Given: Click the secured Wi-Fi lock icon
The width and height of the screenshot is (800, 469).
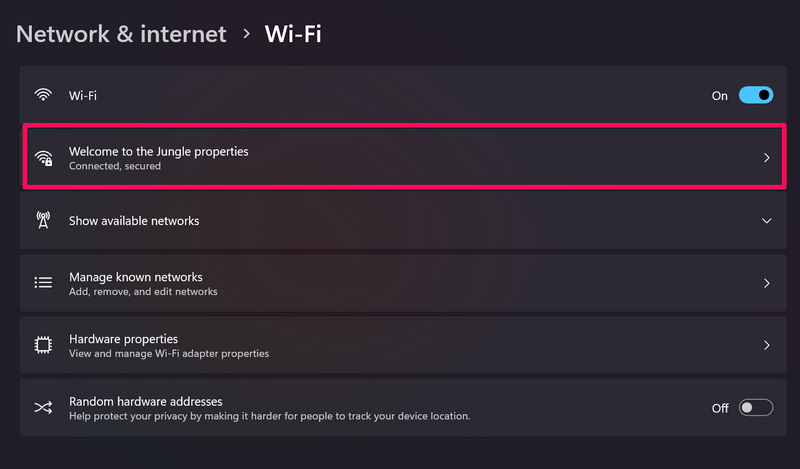Looking at the screenshot, I should tap(44, 158).
